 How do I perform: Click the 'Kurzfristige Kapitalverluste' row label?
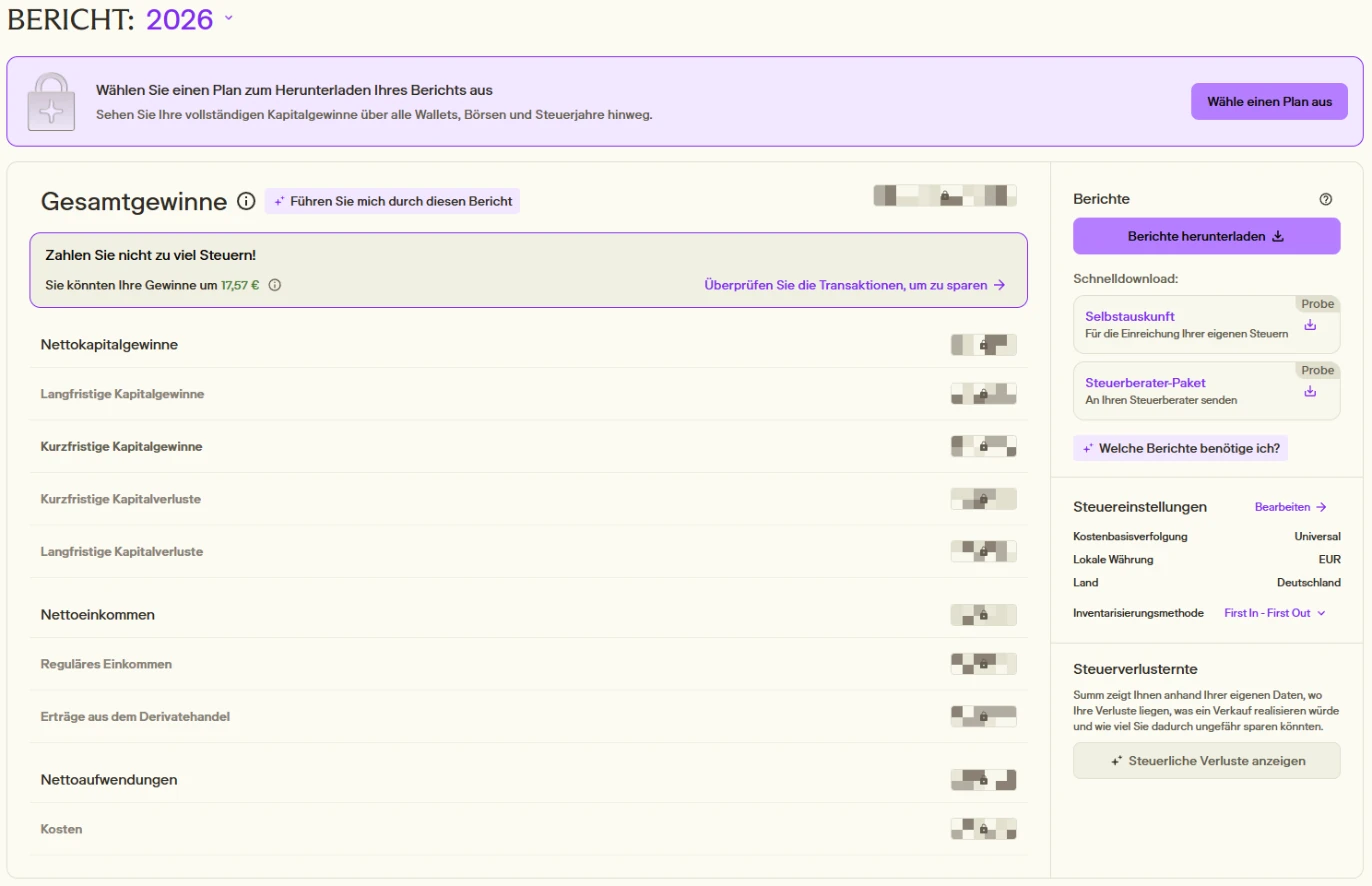point(121,499)
